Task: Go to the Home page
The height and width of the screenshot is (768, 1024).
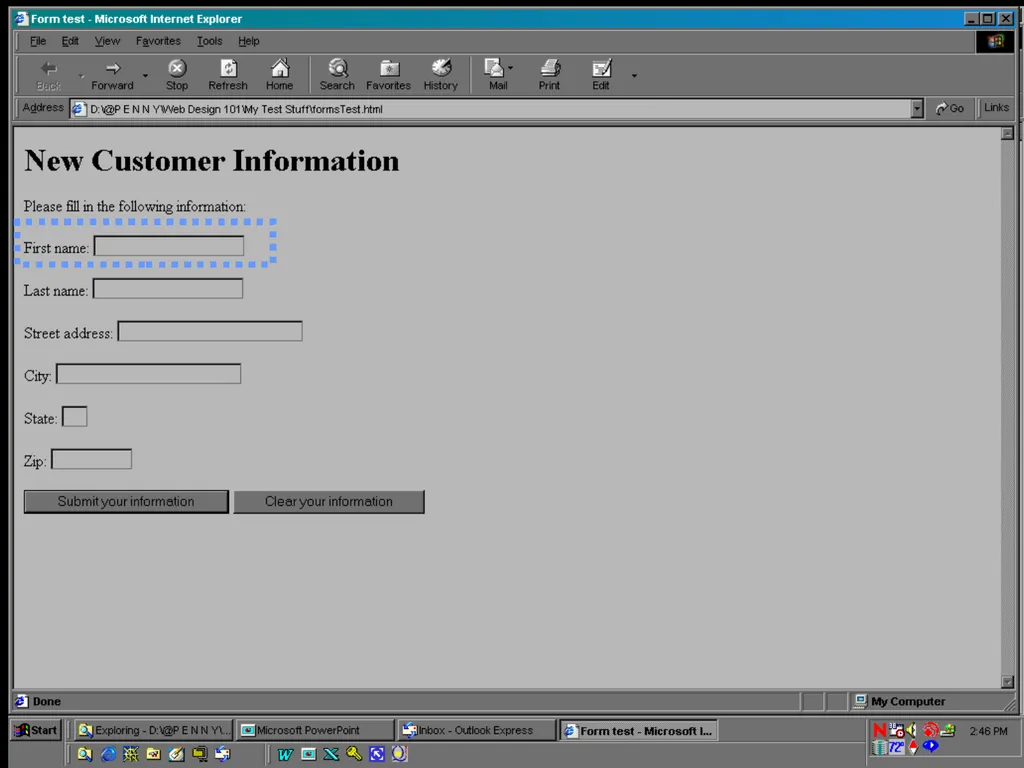Action: click(x=280, y=75)
